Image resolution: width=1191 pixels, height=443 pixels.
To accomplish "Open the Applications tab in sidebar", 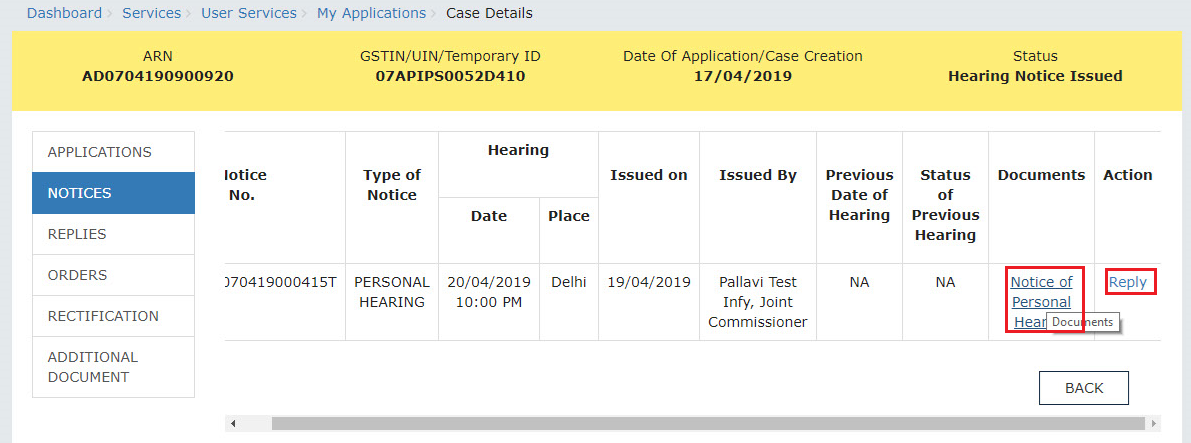I will click(x=113, y=152).
